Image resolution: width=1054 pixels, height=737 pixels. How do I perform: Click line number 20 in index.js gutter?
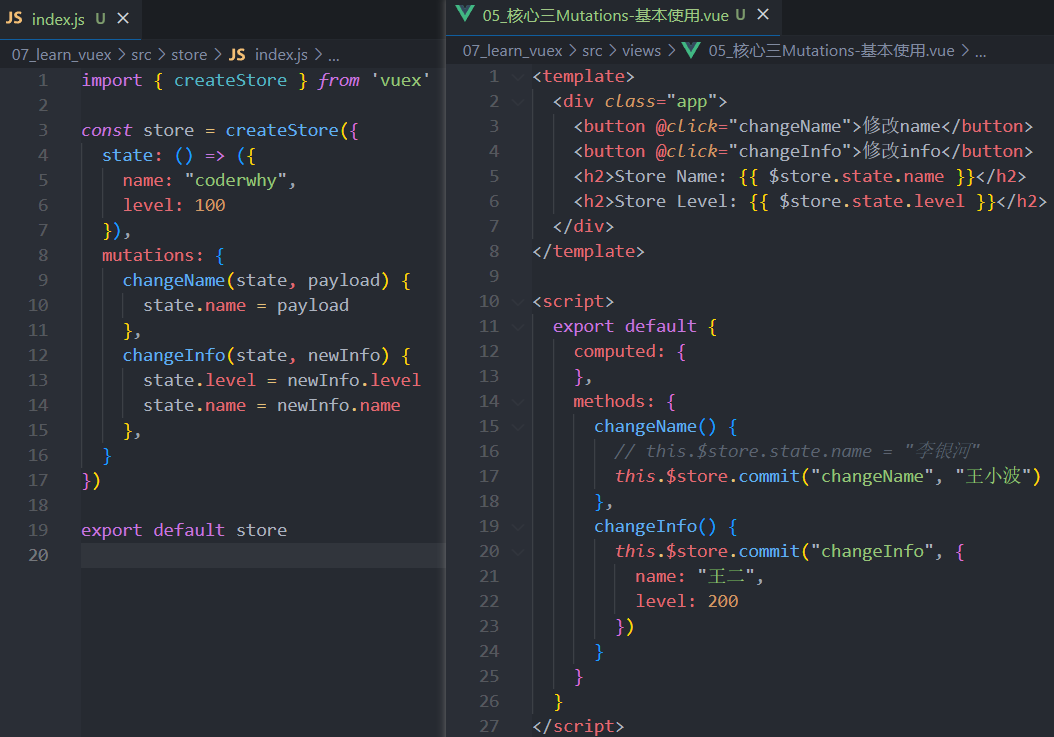pyautogui.click(x=38, y=555)
